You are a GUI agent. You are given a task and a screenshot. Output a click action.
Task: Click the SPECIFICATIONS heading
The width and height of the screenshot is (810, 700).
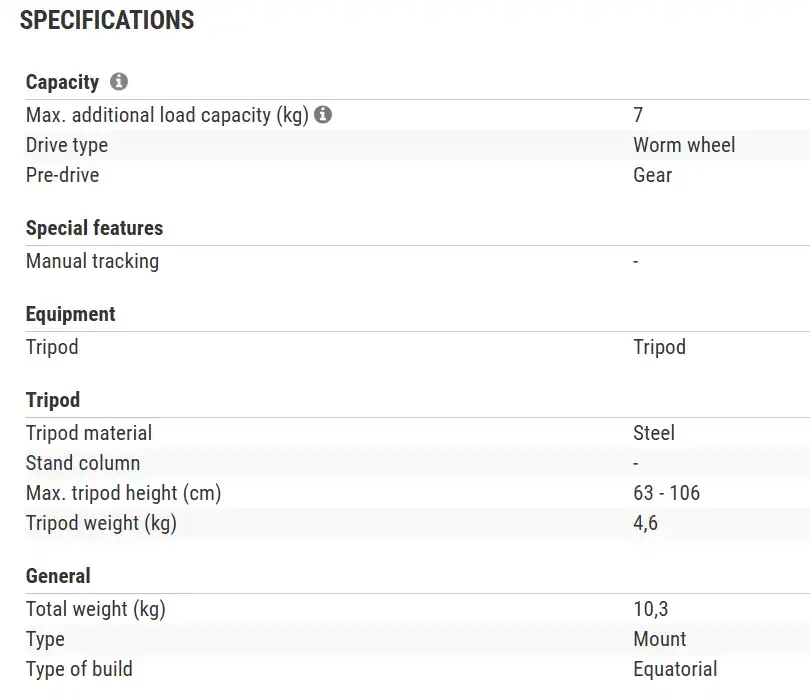pos(107,20)
